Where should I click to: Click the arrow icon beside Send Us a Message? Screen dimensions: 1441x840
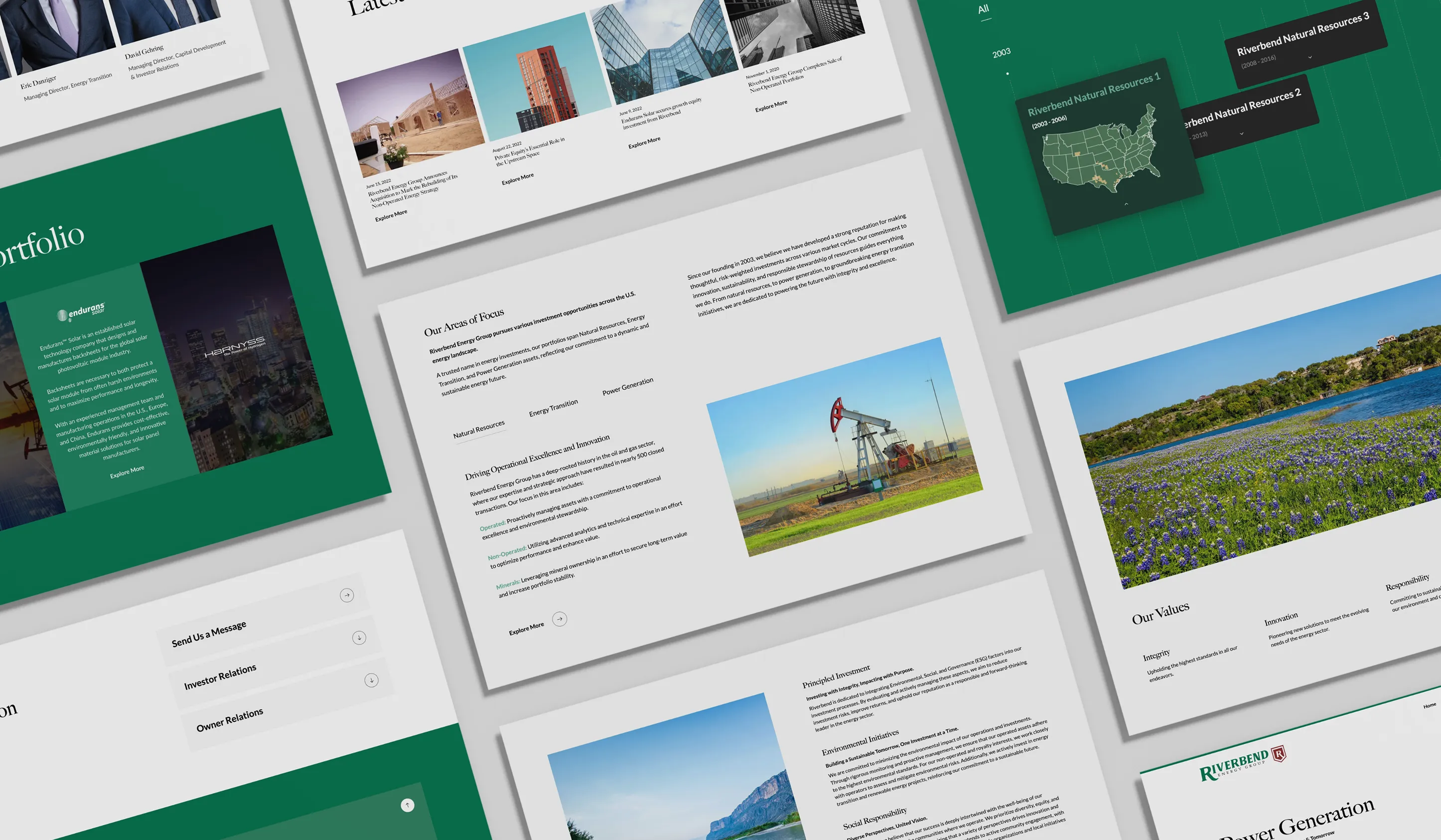(346, 595)
